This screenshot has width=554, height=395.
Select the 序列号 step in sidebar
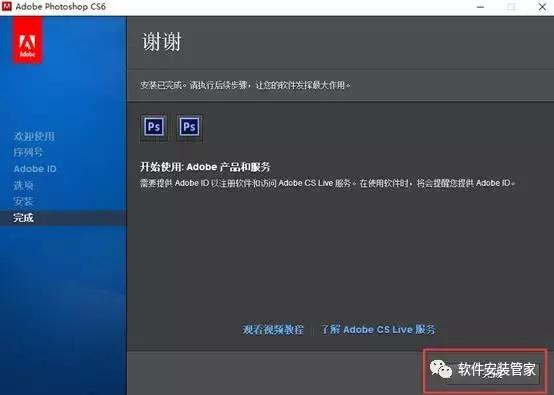[x=28, y=152]
